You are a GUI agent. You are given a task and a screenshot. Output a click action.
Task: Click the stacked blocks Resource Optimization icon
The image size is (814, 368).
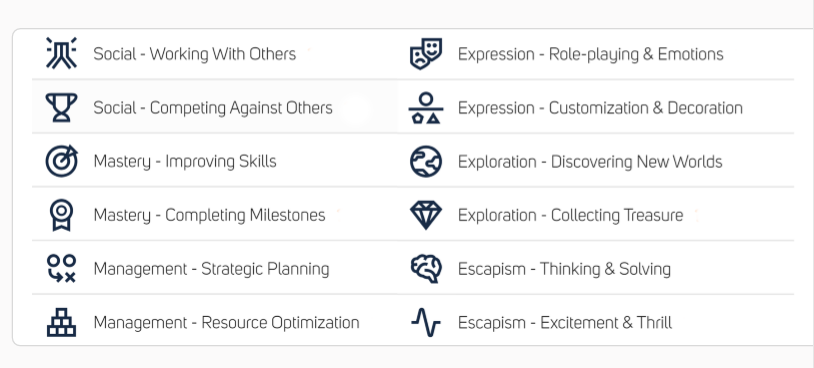[61, 322]
